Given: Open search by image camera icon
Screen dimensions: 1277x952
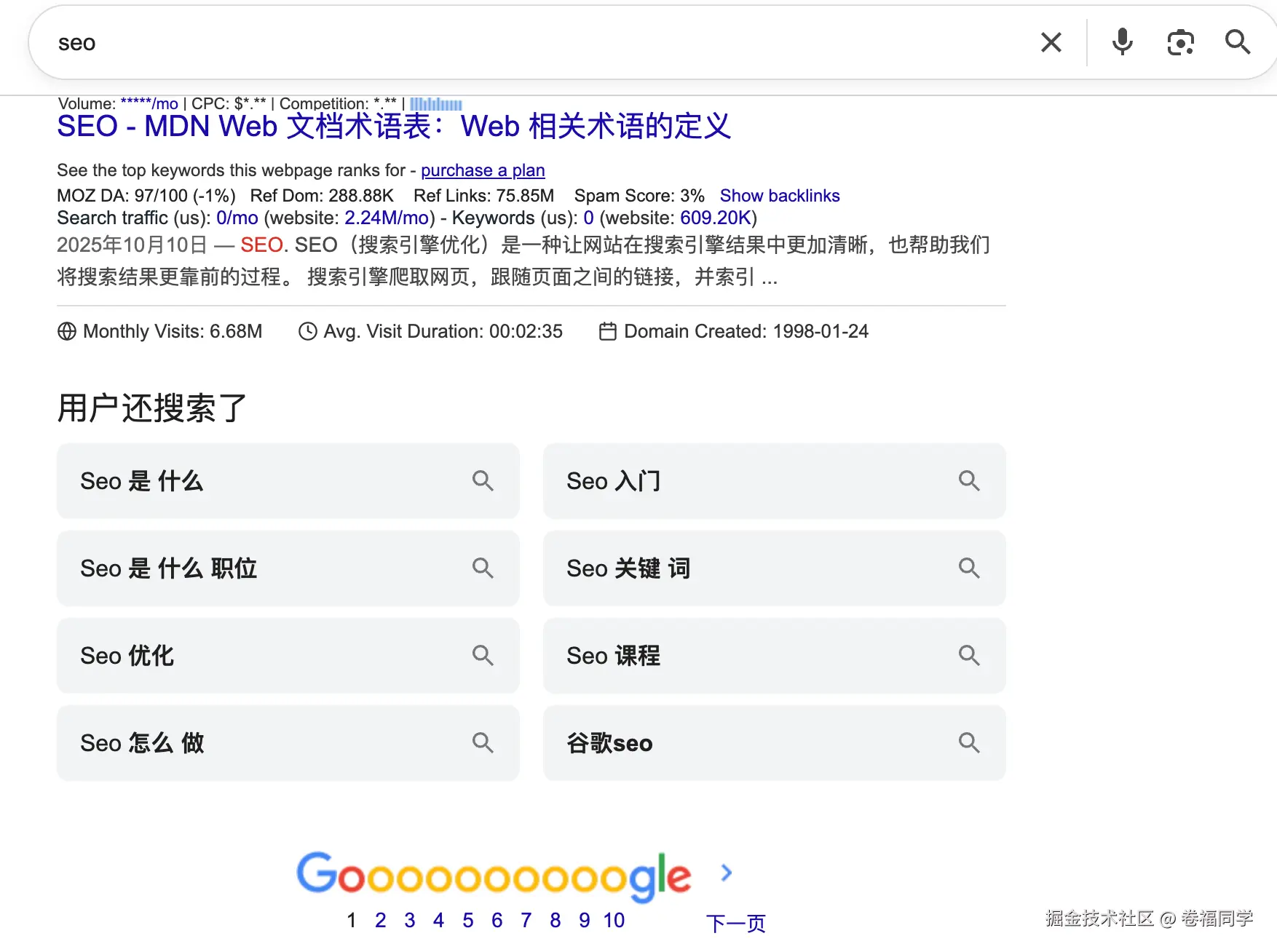Looking at the screenshot, I should [1180, 42].
